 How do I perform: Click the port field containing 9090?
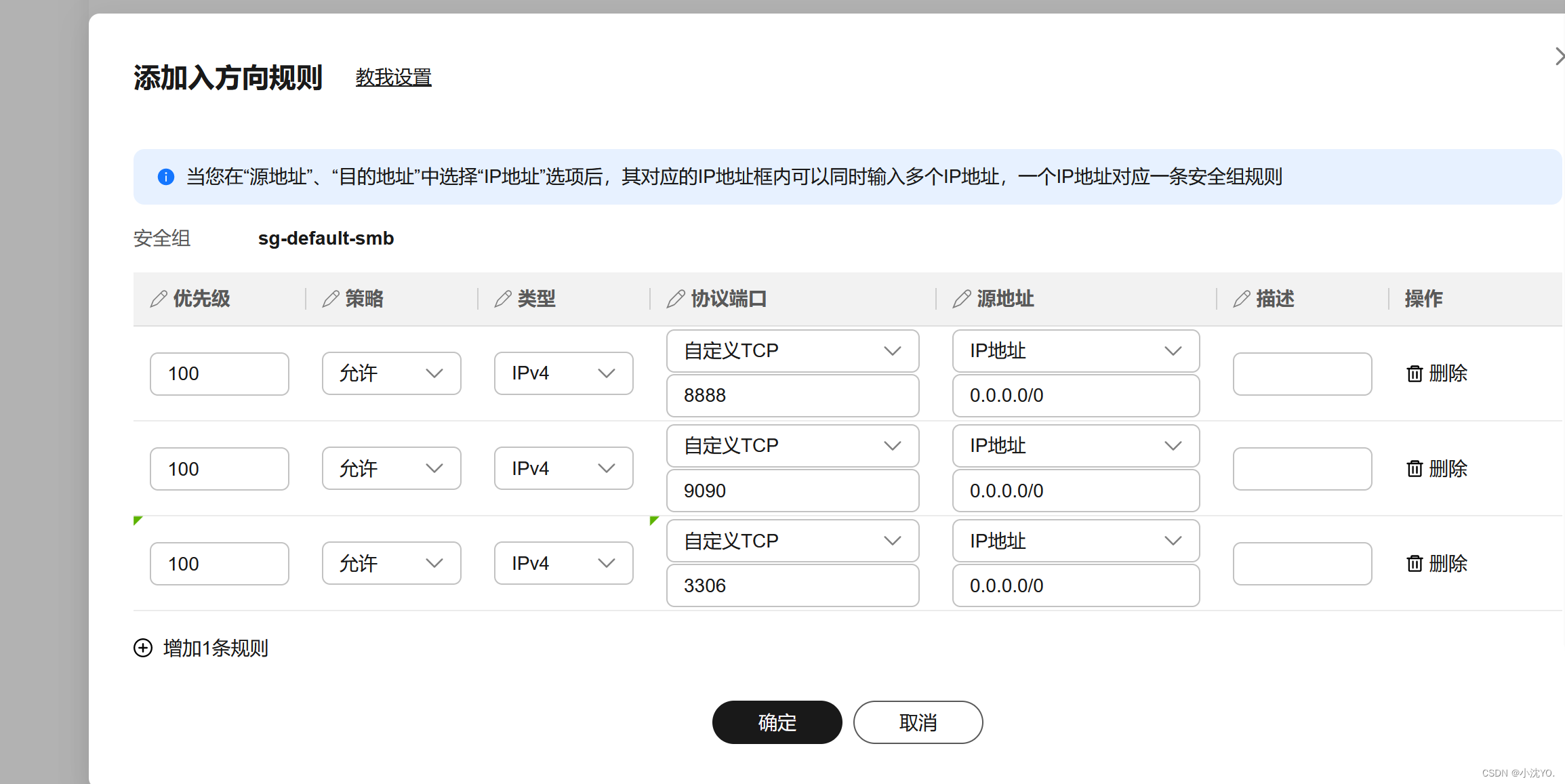[793, 491]
